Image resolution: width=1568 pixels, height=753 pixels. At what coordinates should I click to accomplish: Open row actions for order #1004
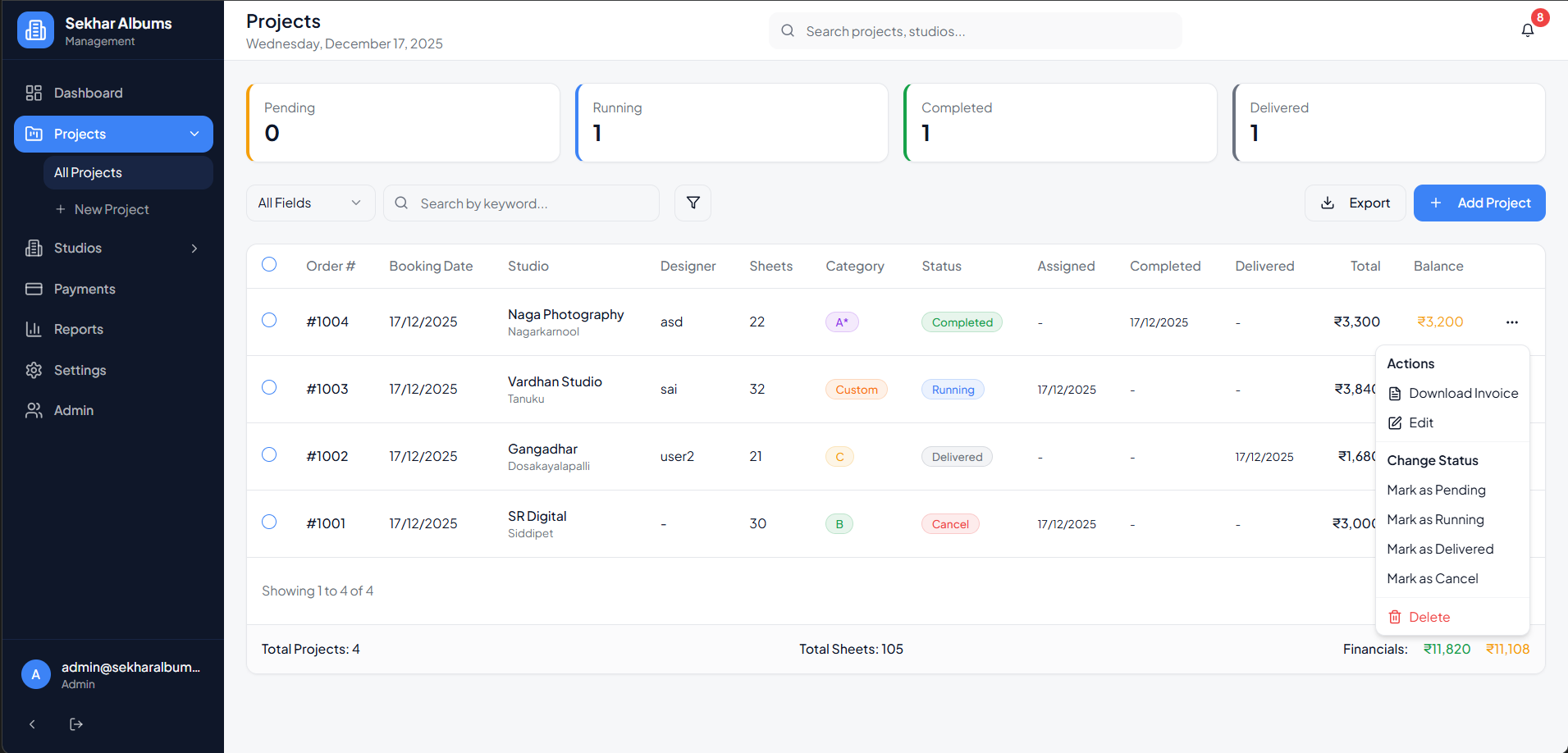(x=1511, y=322)
